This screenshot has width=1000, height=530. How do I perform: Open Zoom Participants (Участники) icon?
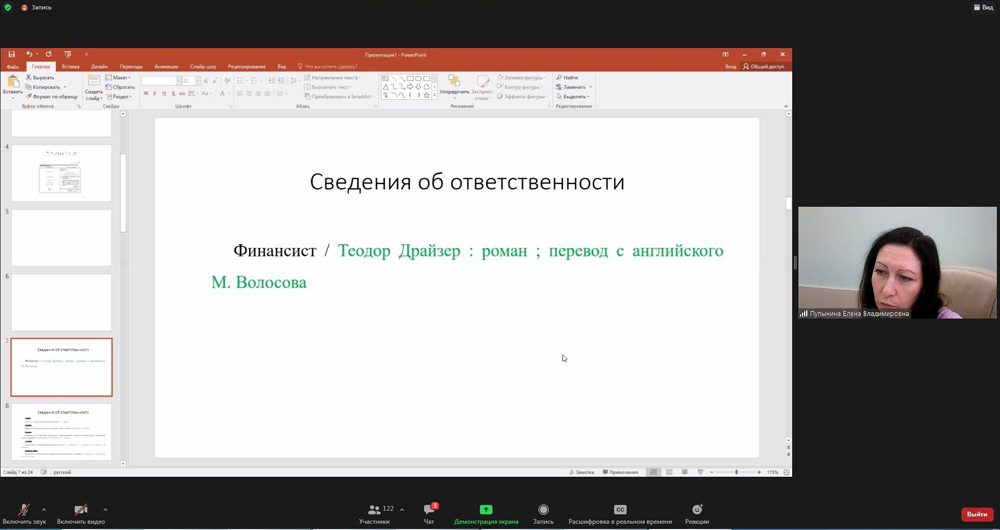374,510
